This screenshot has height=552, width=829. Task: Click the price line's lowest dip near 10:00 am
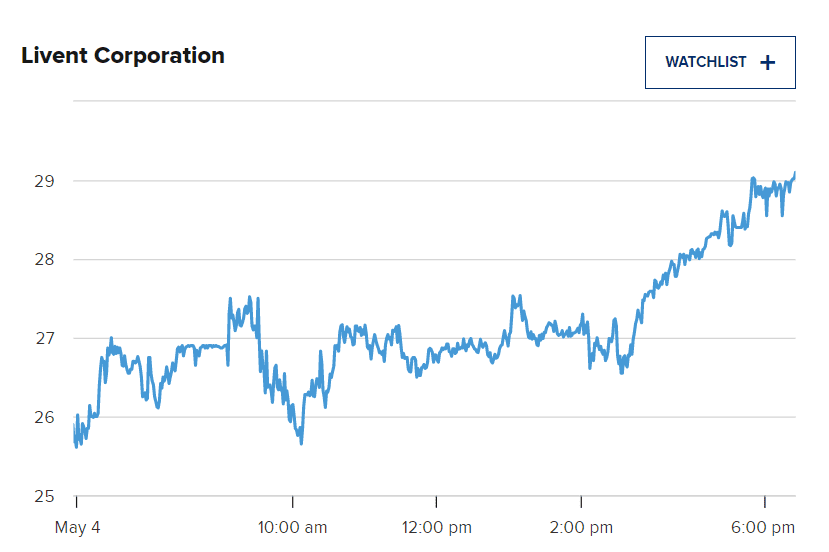tap(301, 442)
